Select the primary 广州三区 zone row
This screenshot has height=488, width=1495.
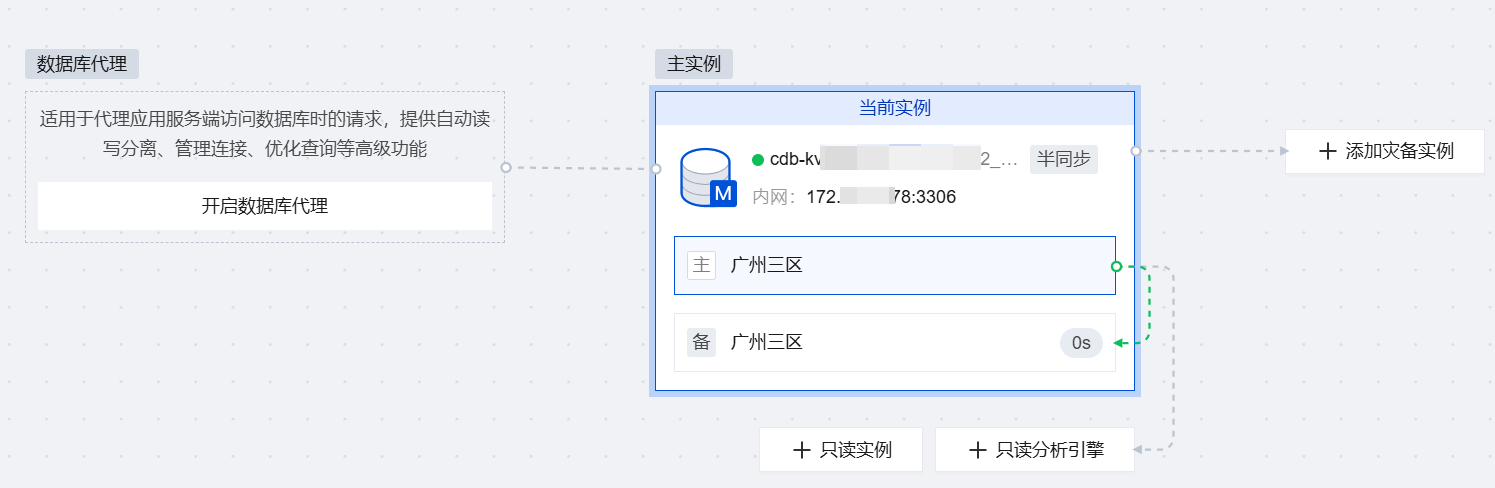[895, 266]
